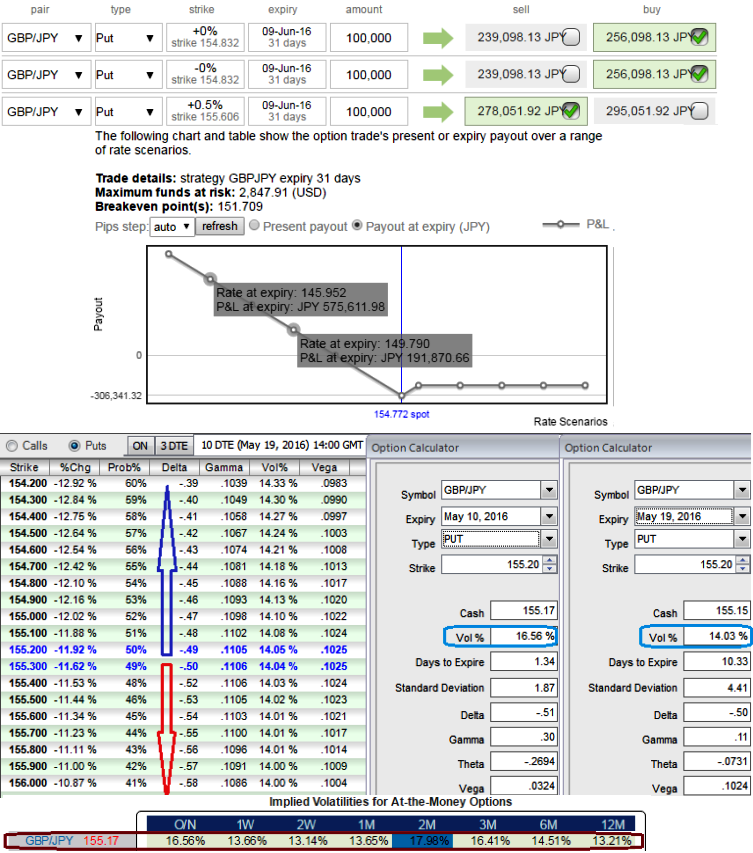
Task: Open the Pips step auto dropdown
Action: click(x=171, y=227)
